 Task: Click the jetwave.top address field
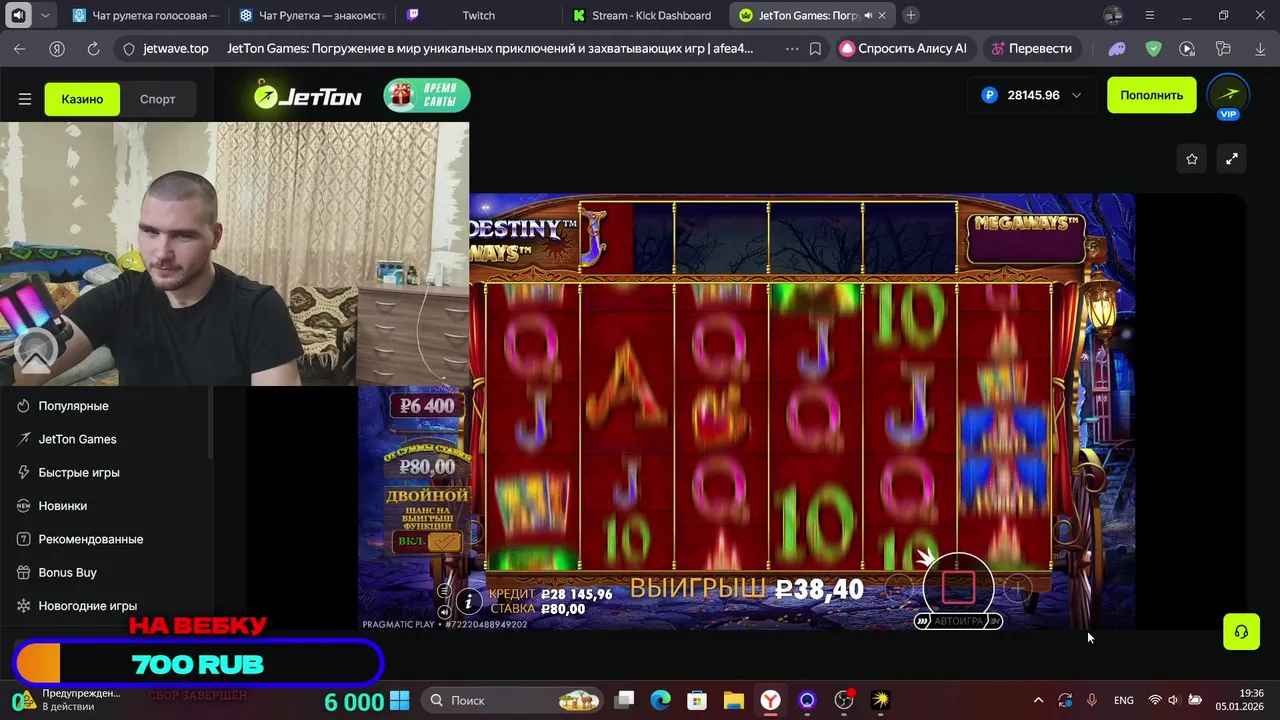[x=176, y=48]
